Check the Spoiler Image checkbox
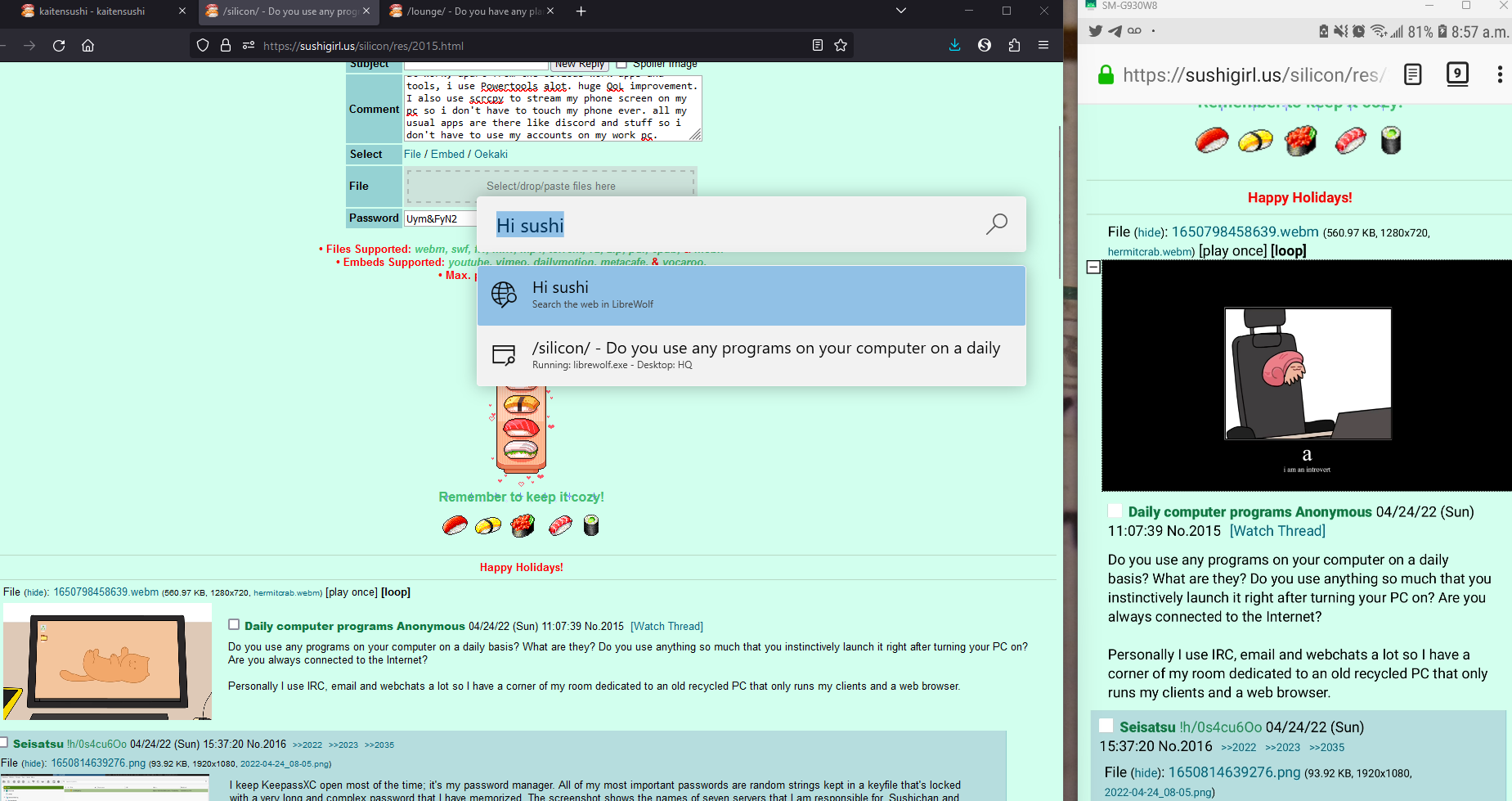 tap(621, 64)
